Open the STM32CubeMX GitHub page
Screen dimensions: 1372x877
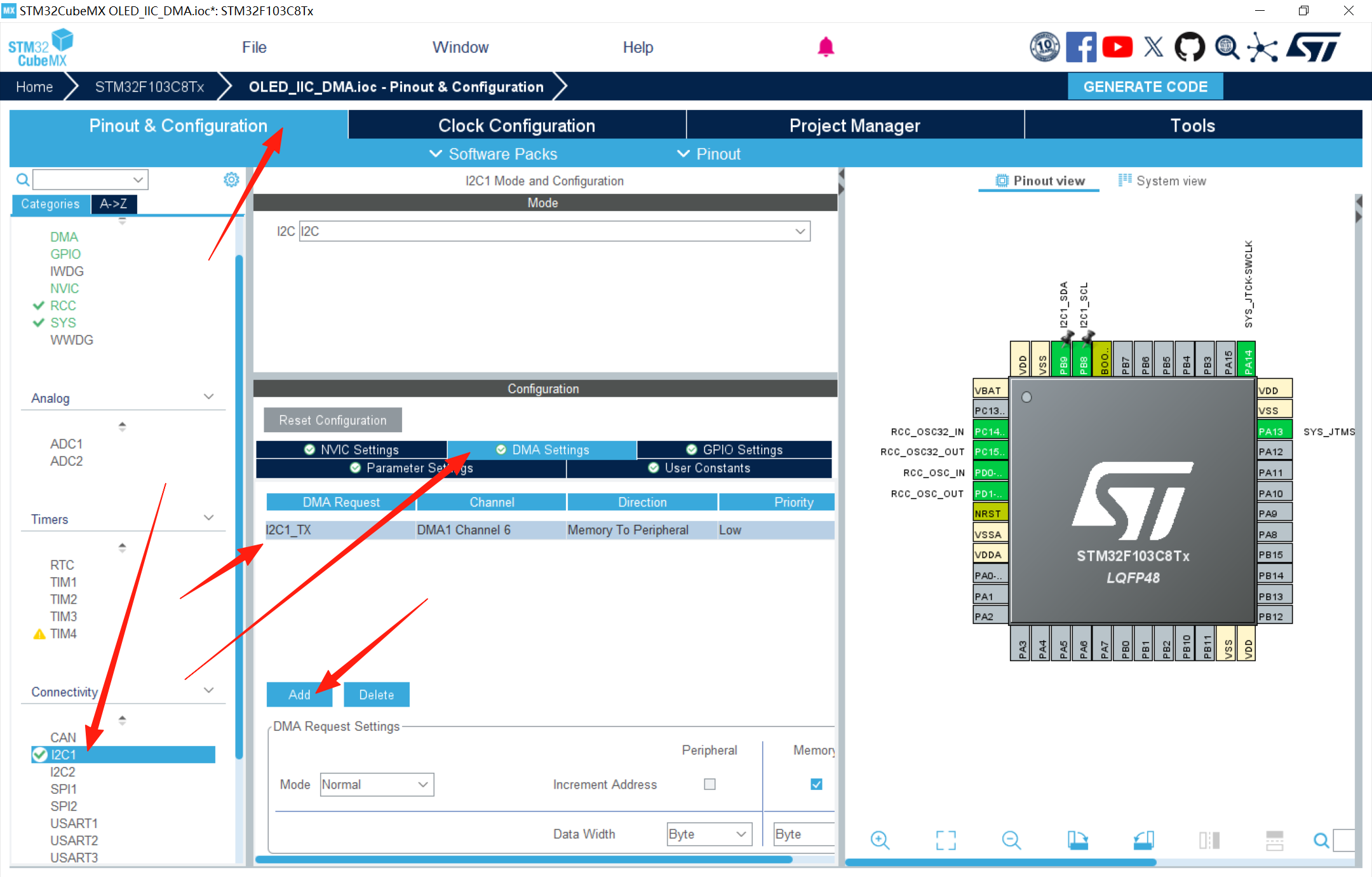coord(1189,46)
